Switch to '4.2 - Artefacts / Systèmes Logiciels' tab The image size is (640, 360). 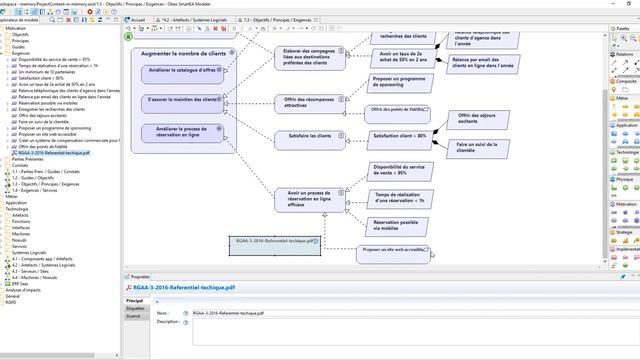click(191, 20)
